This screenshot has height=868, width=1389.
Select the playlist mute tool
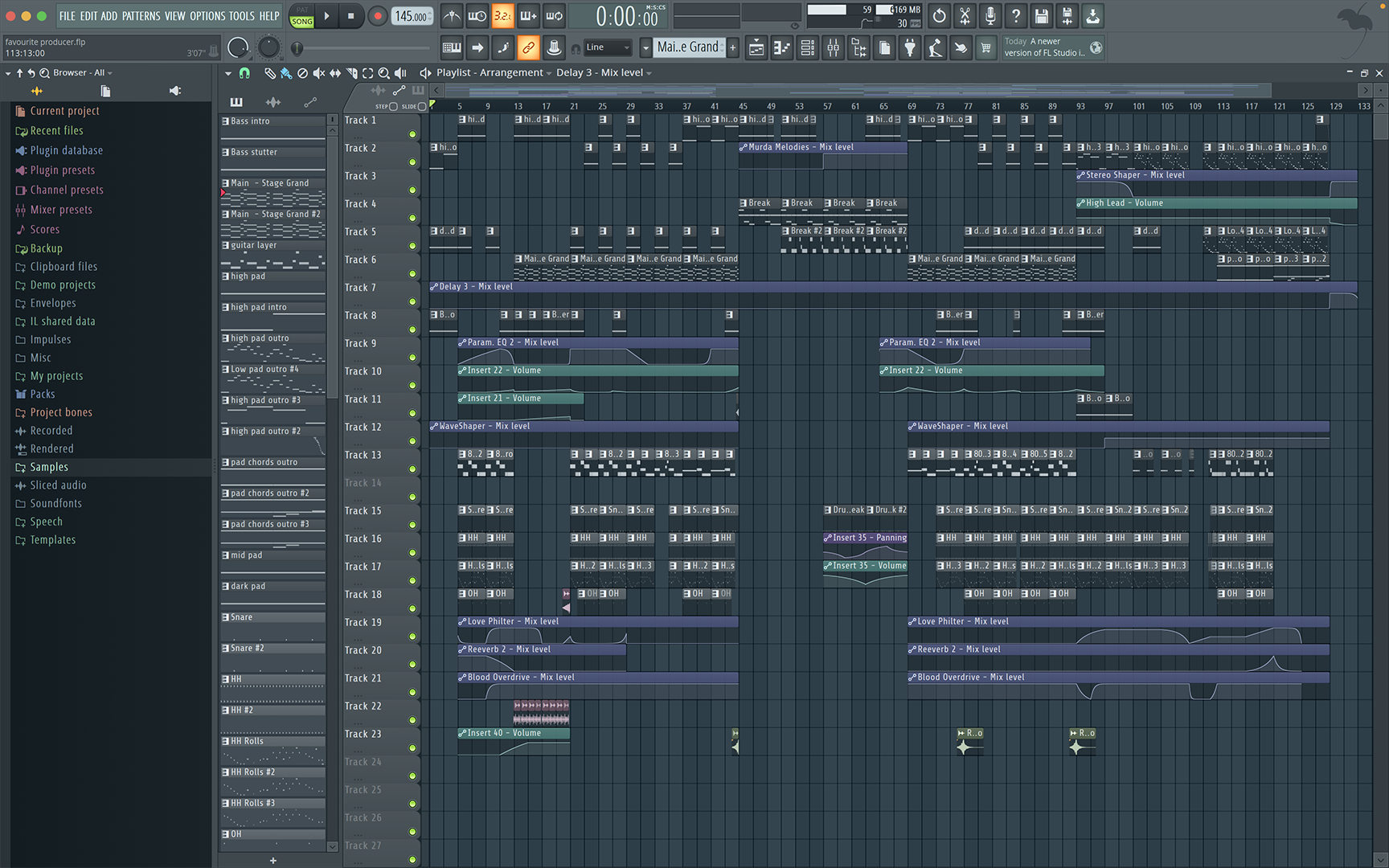click(319, 73)
